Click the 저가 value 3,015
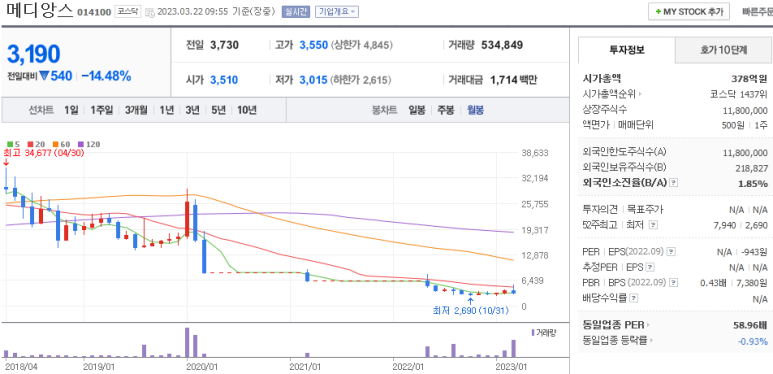 (314, 80)
